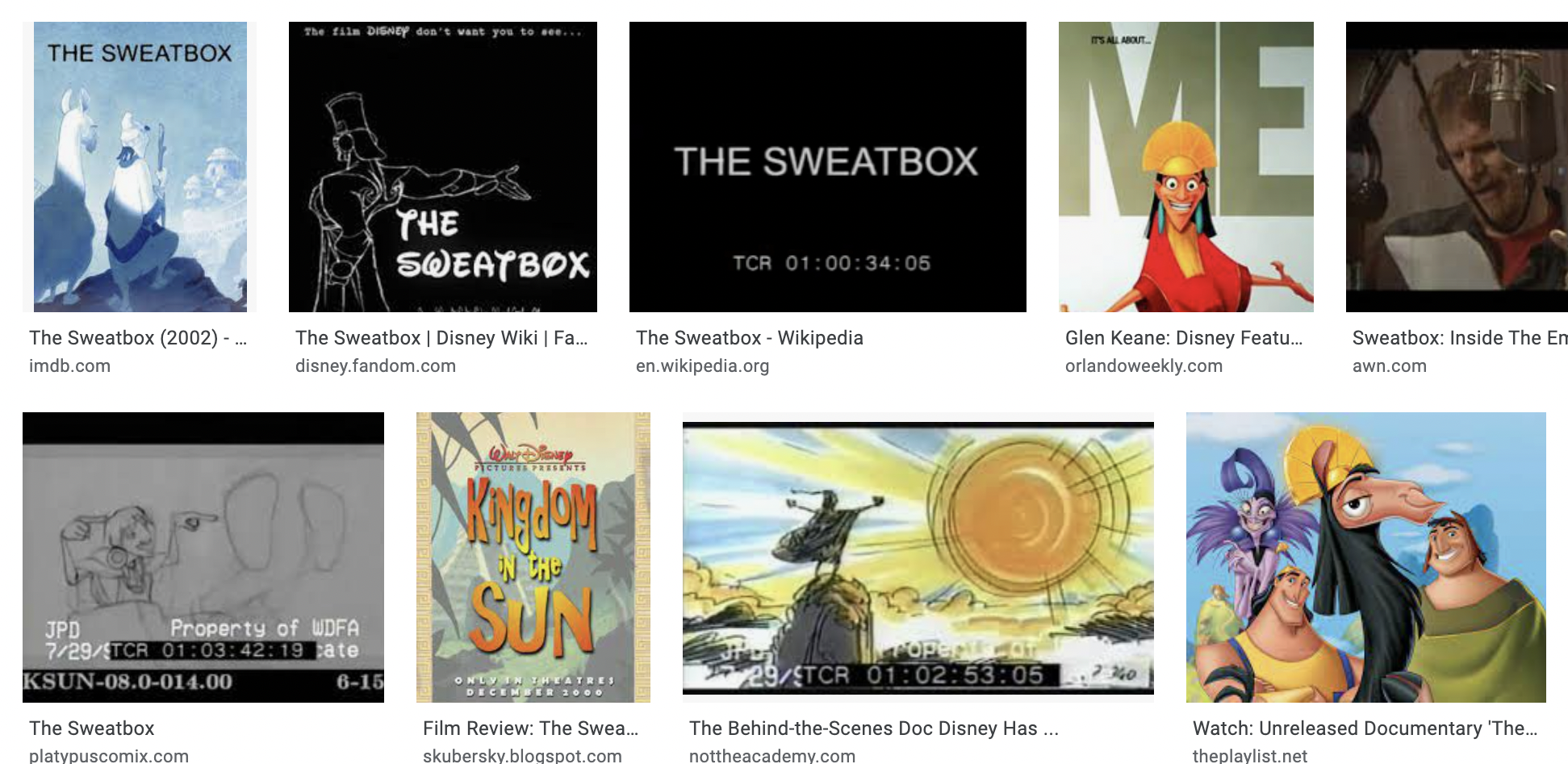
Task: Open the recording studio singer thumbnail
Action: click(x=1457, y=167)
